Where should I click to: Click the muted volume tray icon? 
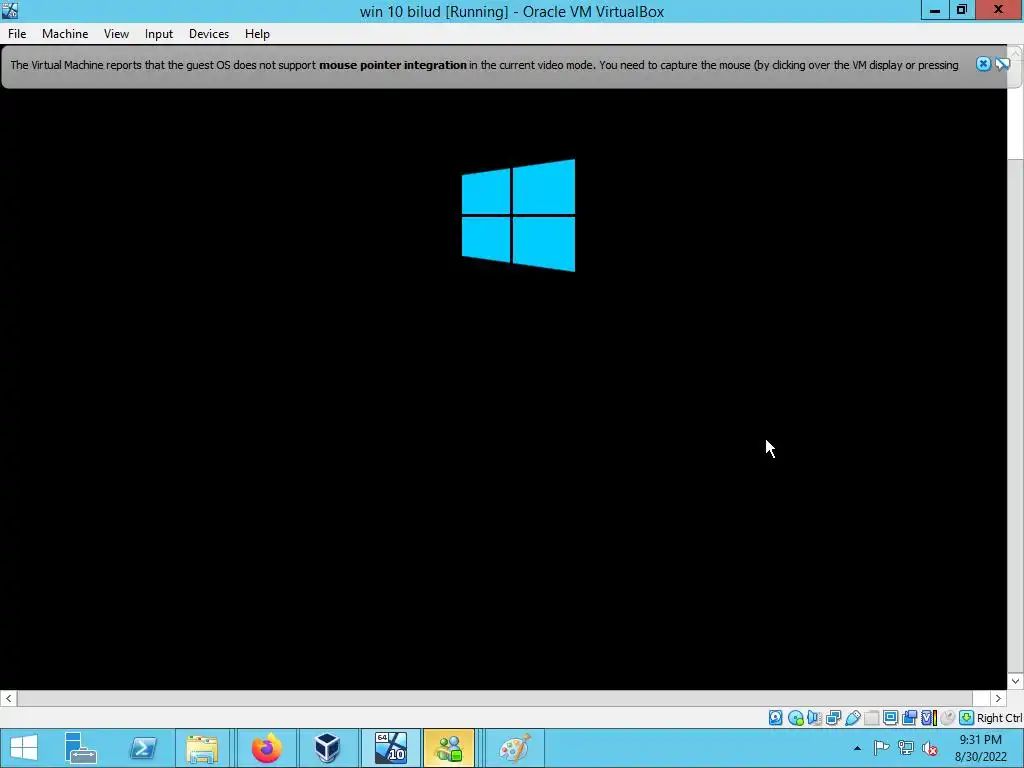tap(930, 748)
